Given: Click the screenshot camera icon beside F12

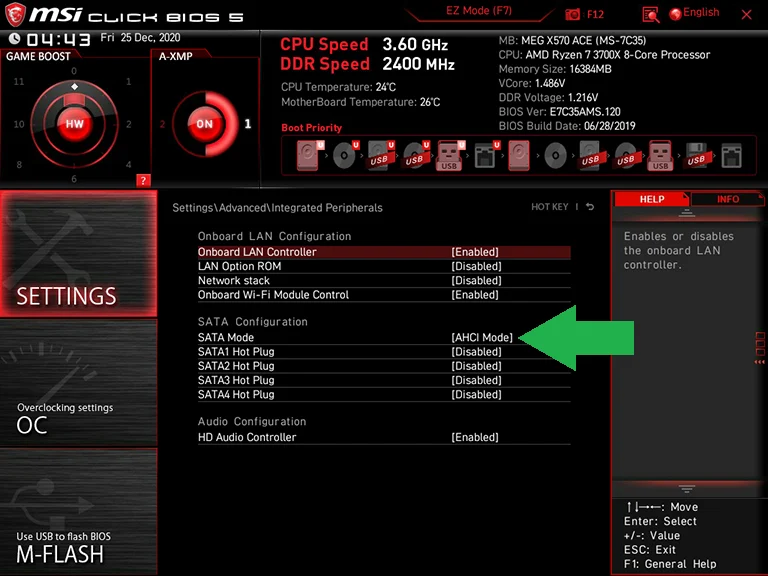Looking at the screenshot, I should click(572, 14).
